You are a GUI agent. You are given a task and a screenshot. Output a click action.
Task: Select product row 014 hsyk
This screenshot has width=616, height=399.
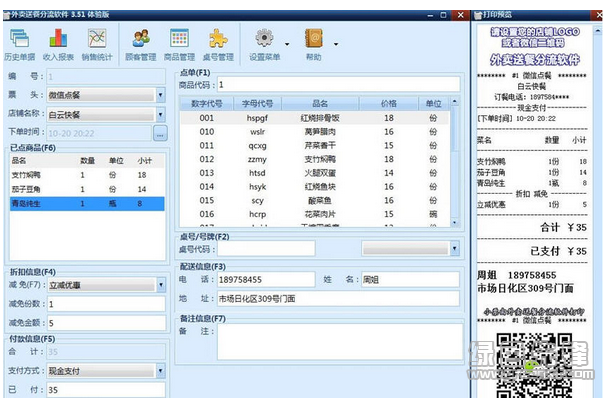click(314, 187)
